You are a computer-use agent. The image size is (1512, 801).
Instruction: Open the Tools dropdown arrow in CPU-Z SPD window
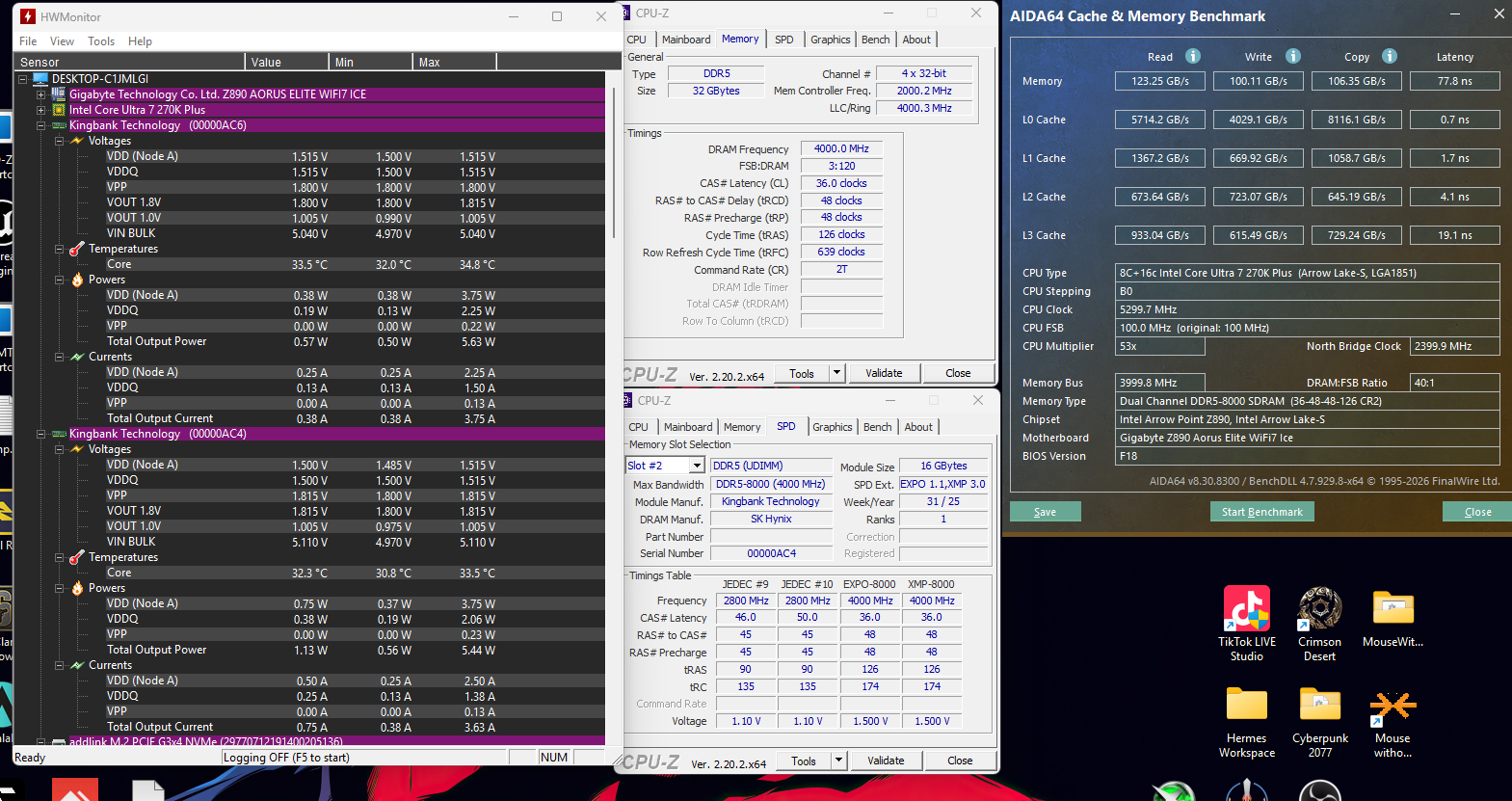(x=839, y=761)
